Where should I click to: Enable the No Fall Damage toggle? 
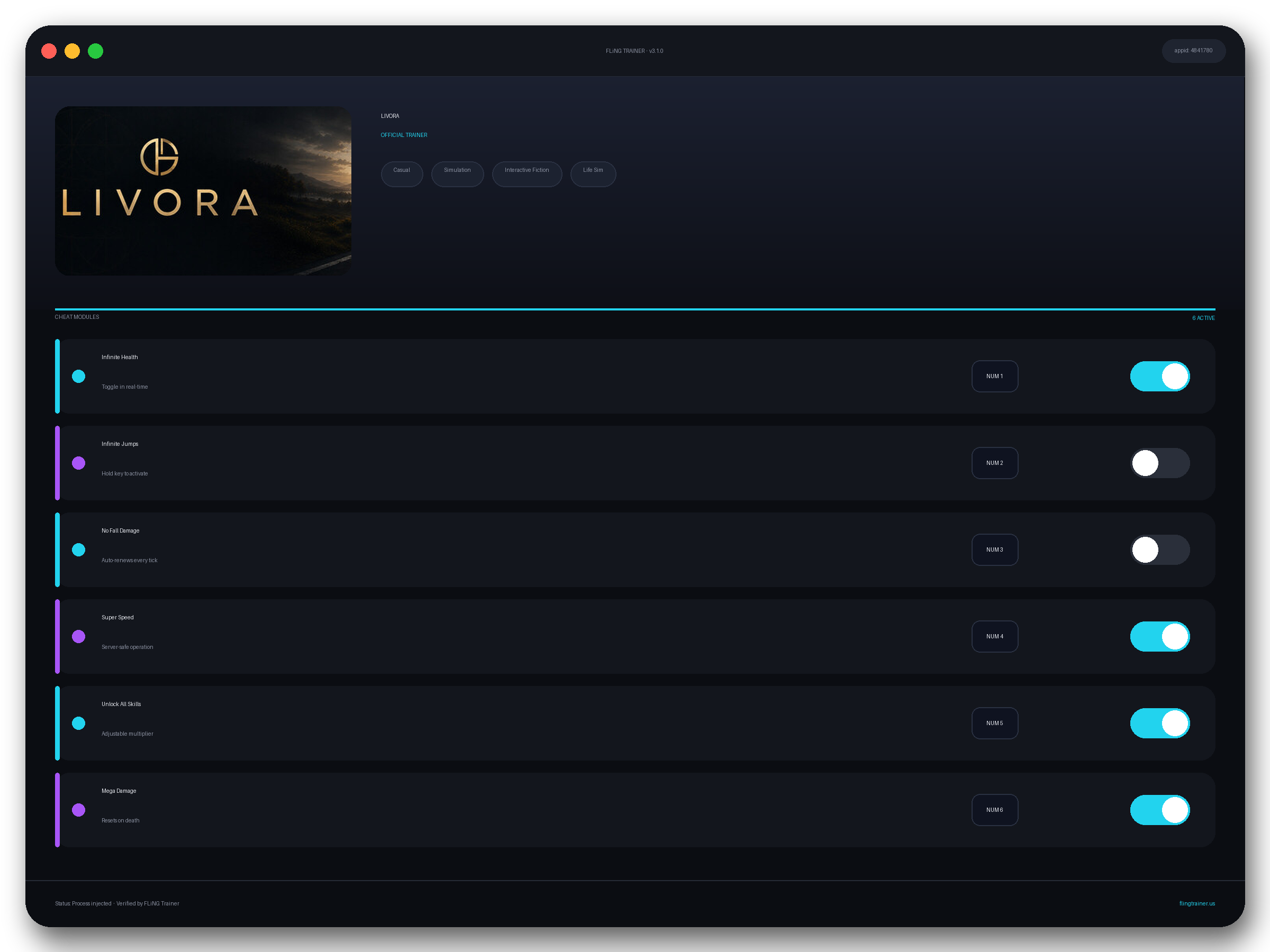(1160, 550)
